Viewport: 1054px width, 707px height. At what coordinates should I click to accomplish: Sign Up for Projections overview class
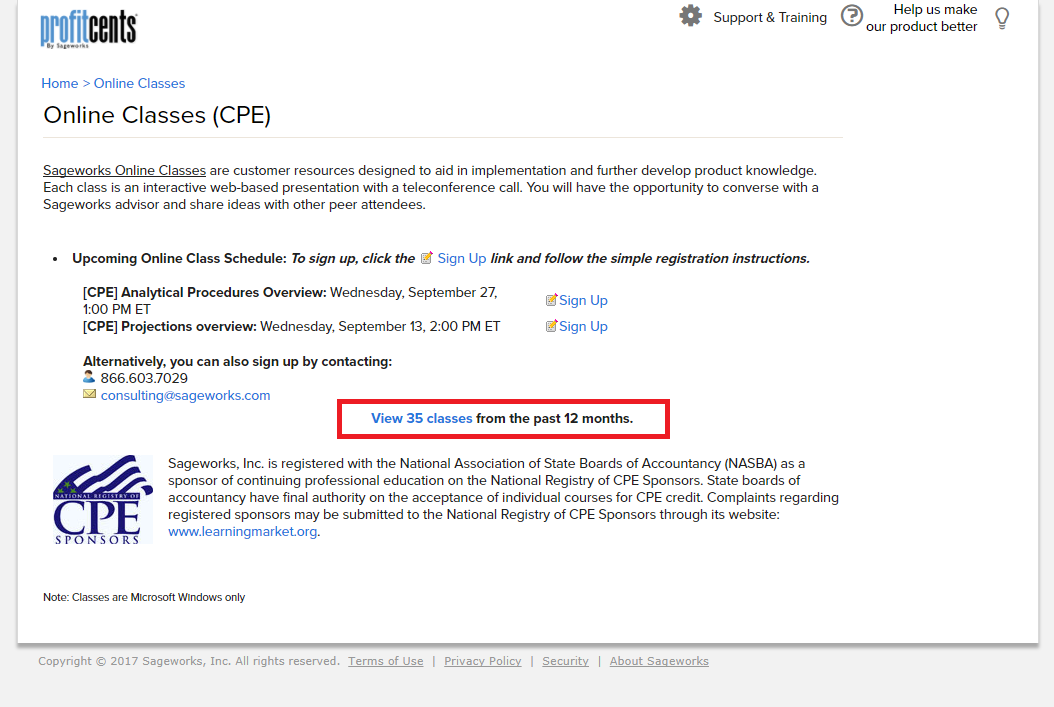point(583,327)
